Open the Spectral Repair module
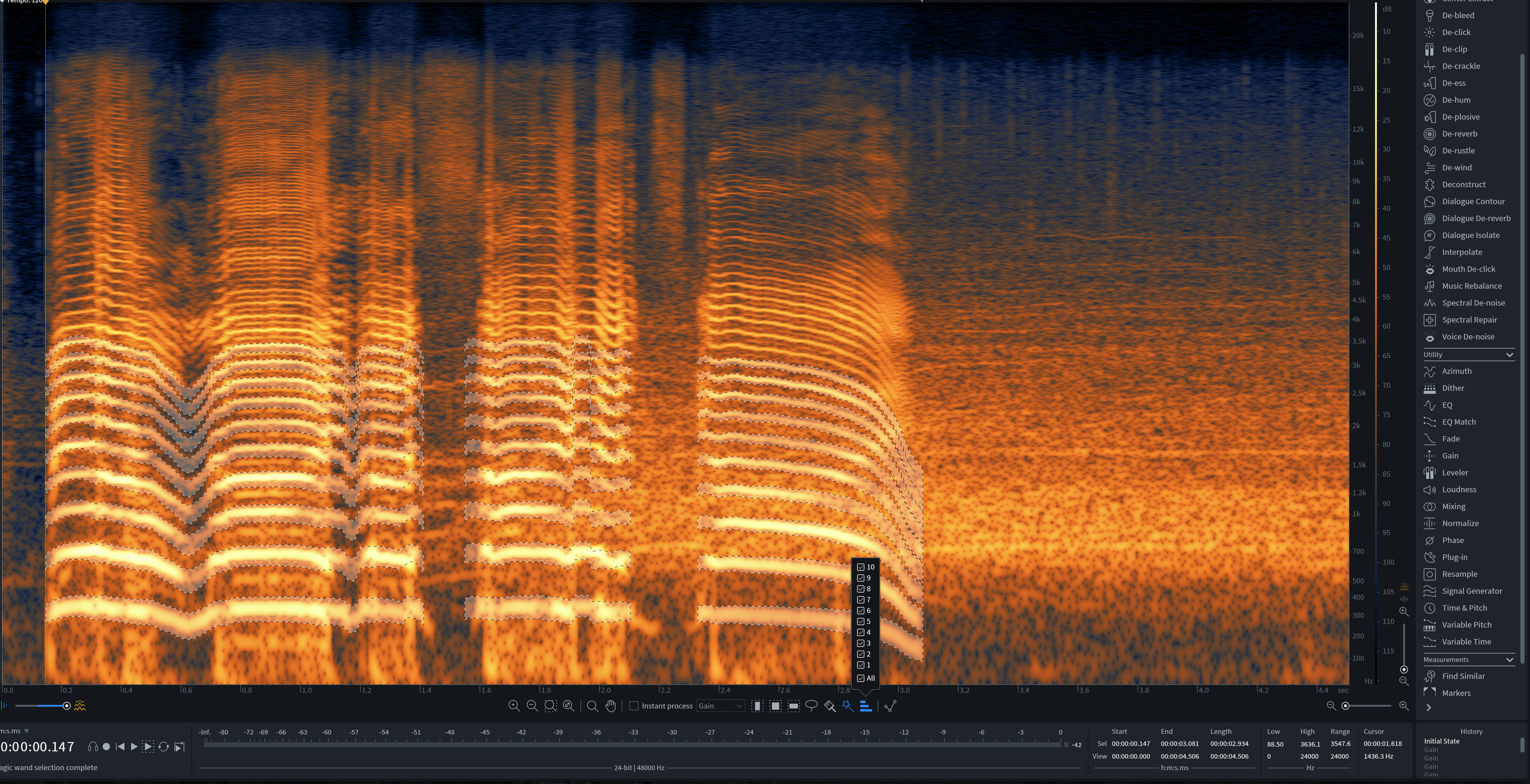Image resolution: width=1530 pixels, height=784 pixels. pyautogui.click(x=1469, y=320)
